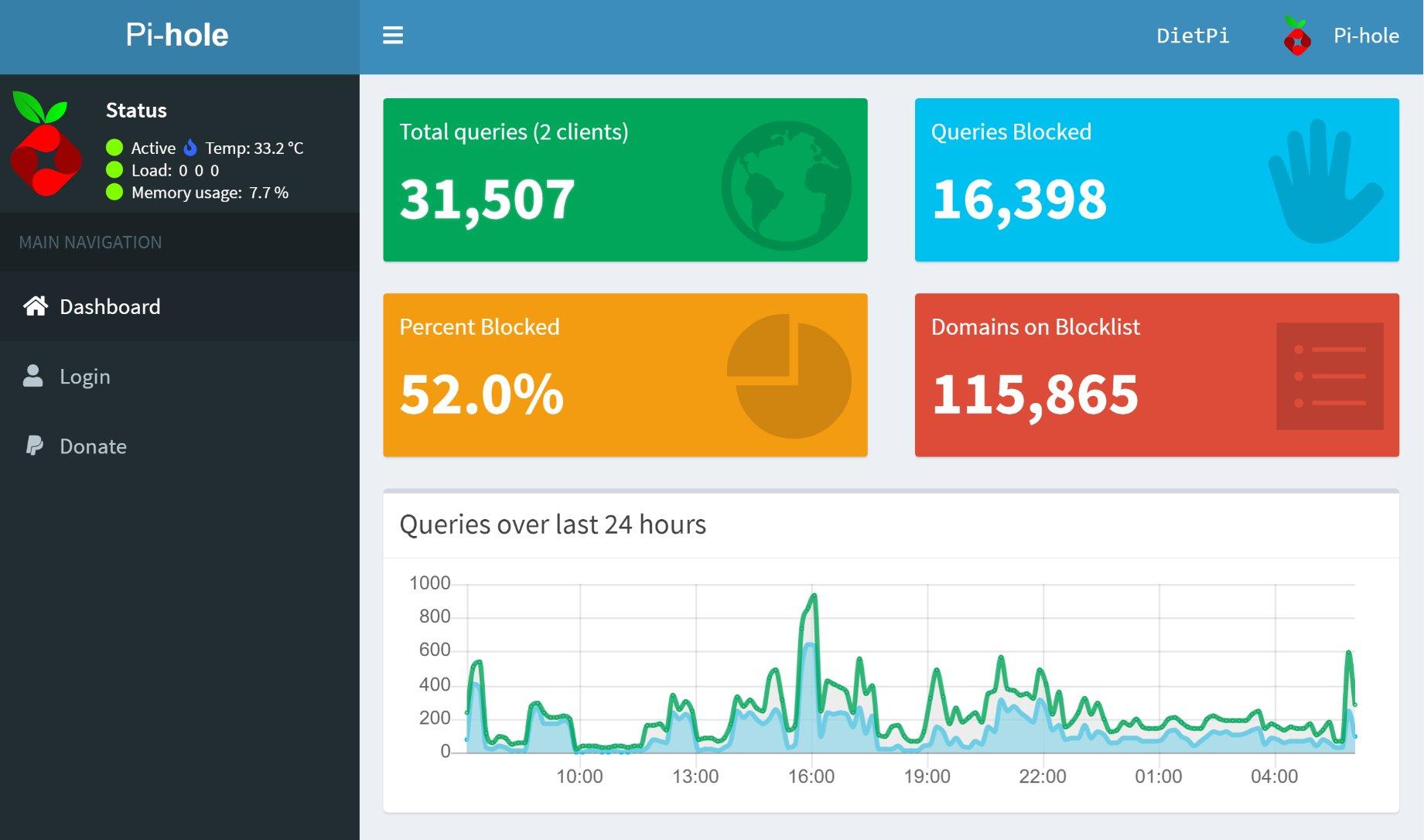Image resolution: width=1424 pixels, height=840 pixels.
Task: Open the Pi-hole menu at top right
Action: pyautogui.click(x=1365, y=36)
